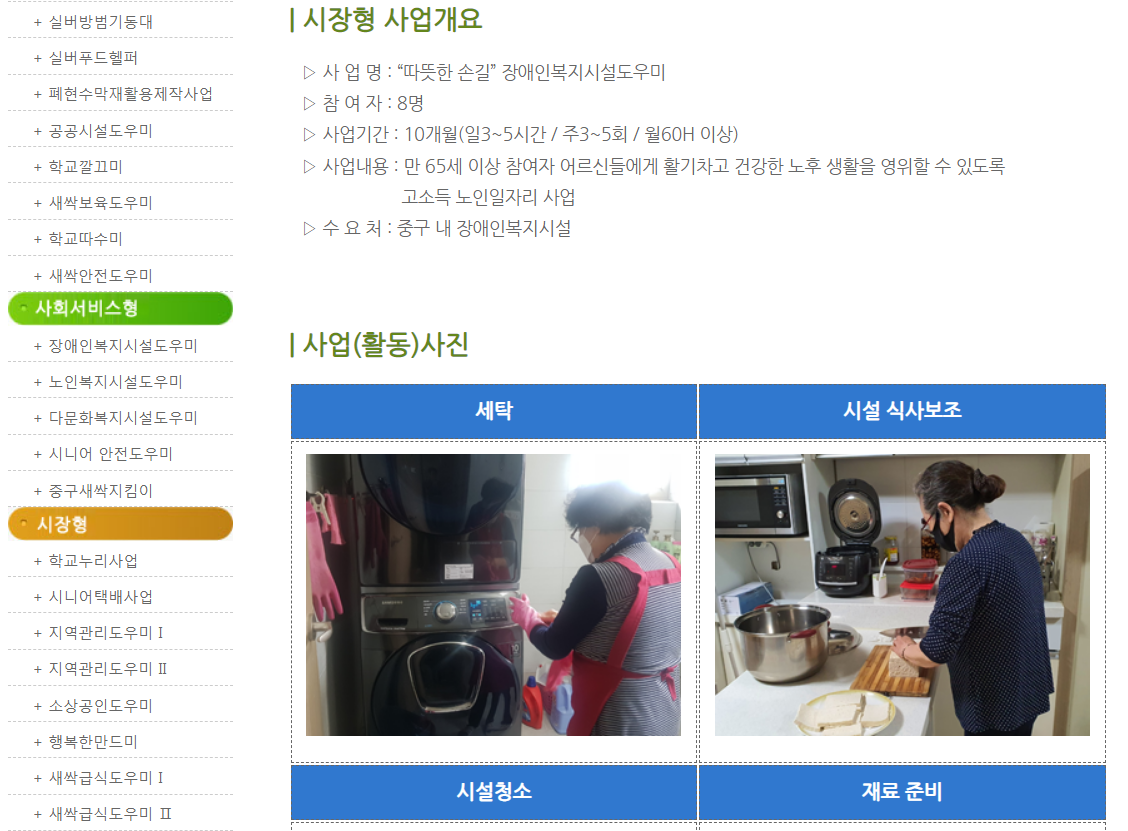Select 시니어택배사업 sidebar item
1128x831 pixels.
point(101,596)
